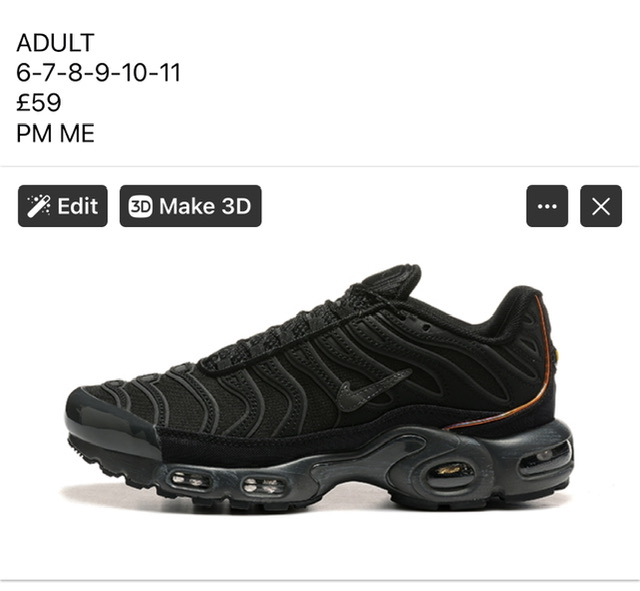This screenshot has width=640, height=591.
Task: Click the glossy toe cap of the shoe
Action: click(110, 418)
